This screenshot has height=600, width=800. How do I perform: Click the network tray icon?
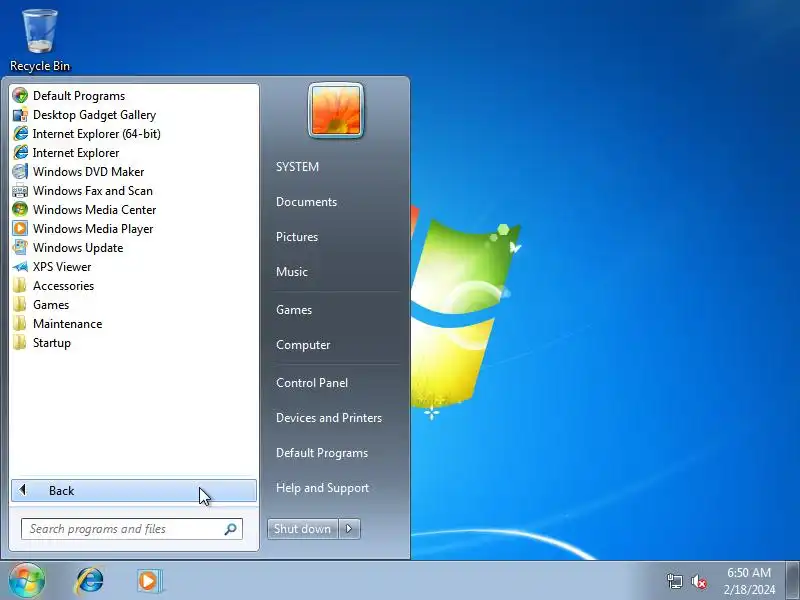(674, 581)
